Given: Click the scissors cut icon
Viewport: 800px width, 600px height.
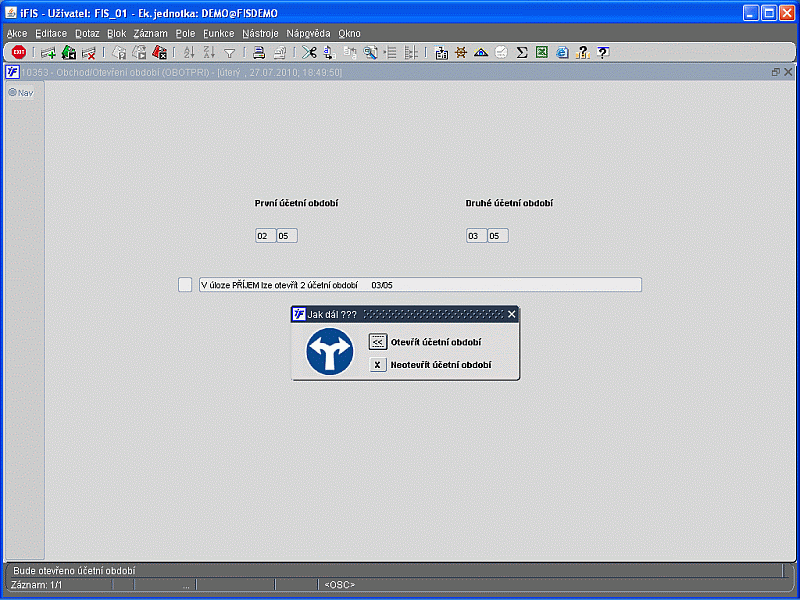Looking at the screenshot, I should tap(309, 53).
